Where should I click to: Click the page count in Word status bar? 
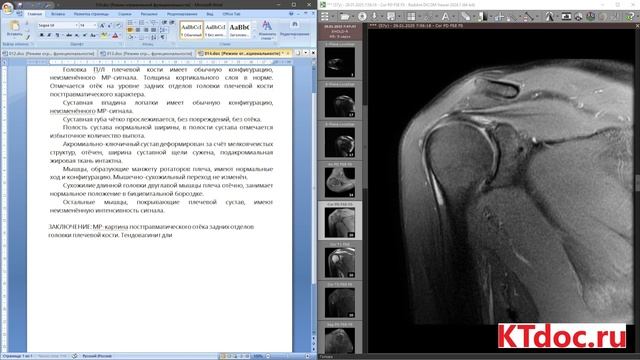point(17,356)
